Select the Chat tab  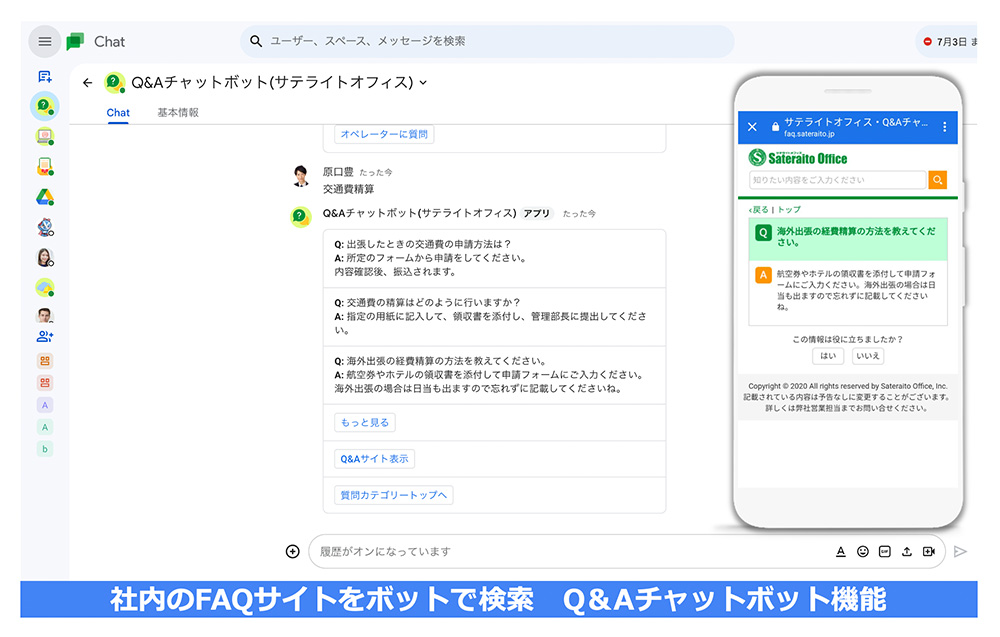click(118, 113)
